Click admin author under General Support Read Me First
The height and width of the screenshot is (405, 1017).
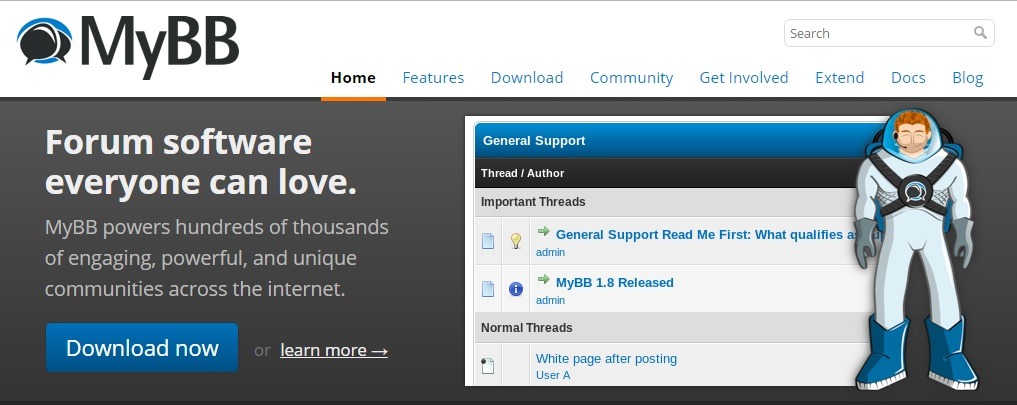[x=551, y=252]
